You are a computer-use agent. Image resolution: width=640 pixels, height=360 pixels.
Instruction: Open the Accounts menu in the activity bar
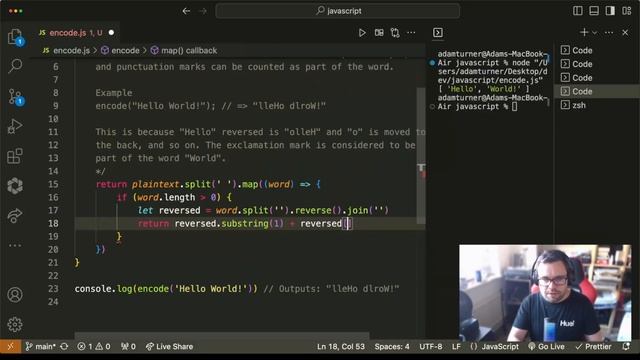point(15,295)
